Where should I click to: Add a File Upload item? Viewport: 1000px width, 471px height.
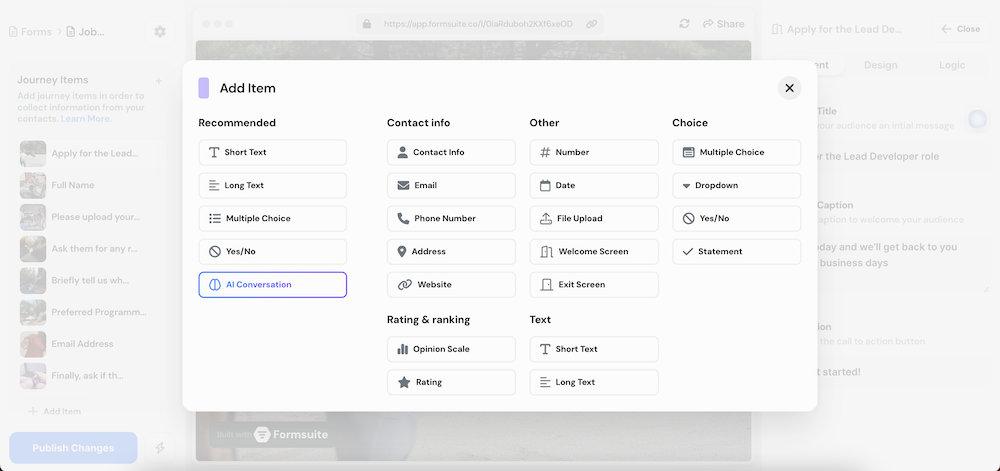[594, 218]
